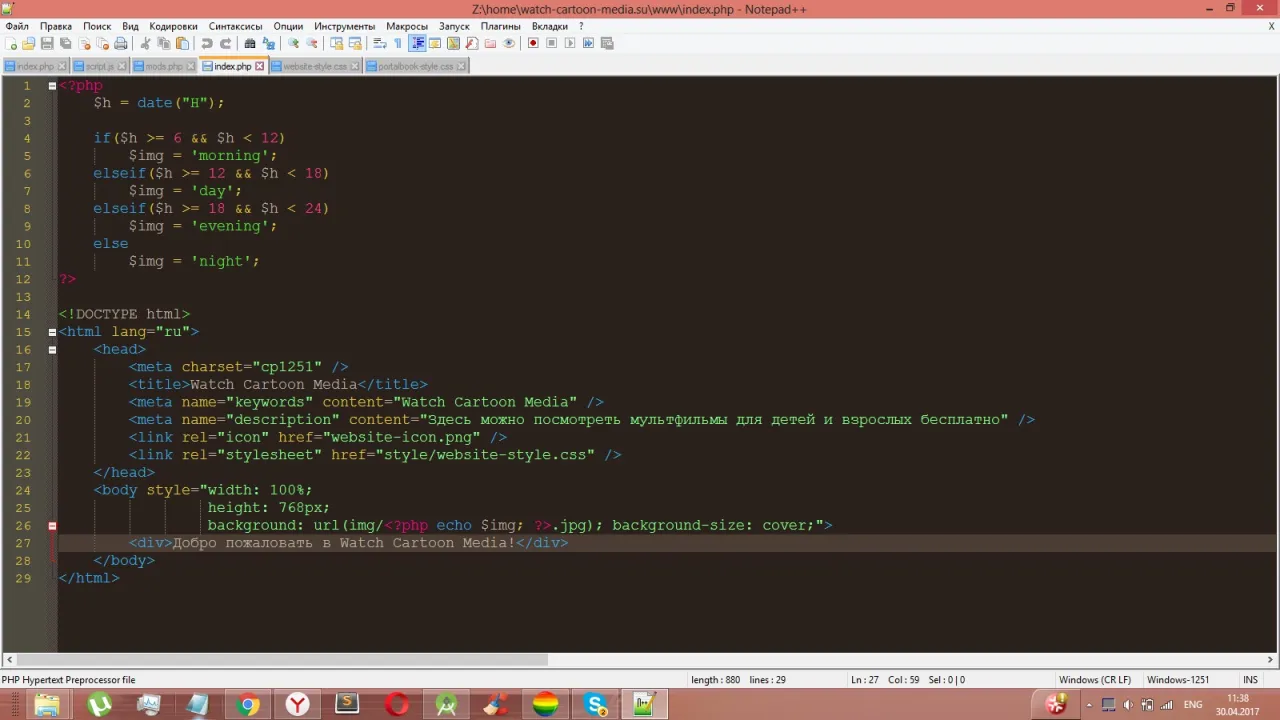
Task: Close the mods.php tab
Action: tap(189, 66)
